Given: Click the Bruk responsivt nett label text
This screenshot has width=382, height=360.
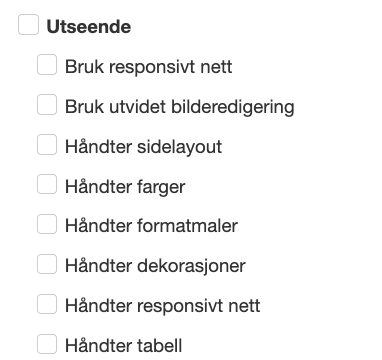Looking at the screenshot, I should [x=148, y=67].
